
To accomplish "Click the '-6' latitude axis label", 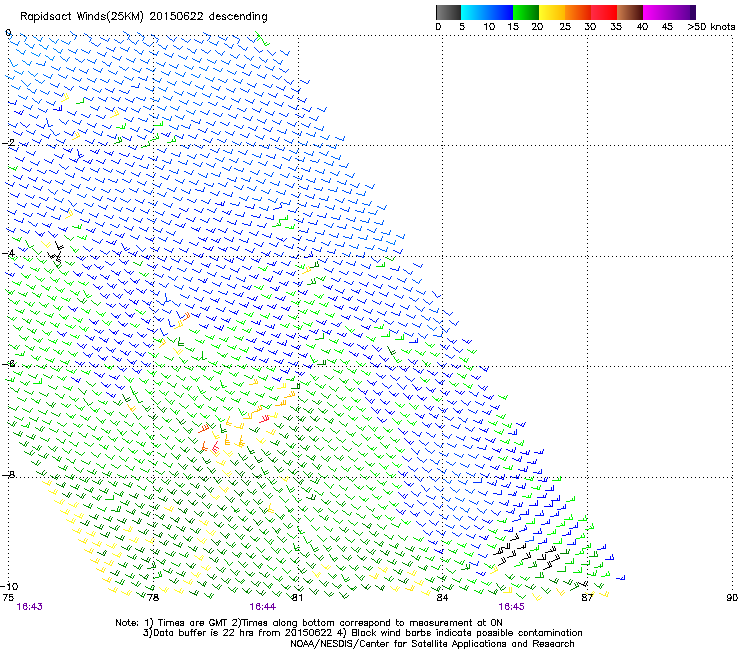I will pyautogui.click(x=8, y=363).
